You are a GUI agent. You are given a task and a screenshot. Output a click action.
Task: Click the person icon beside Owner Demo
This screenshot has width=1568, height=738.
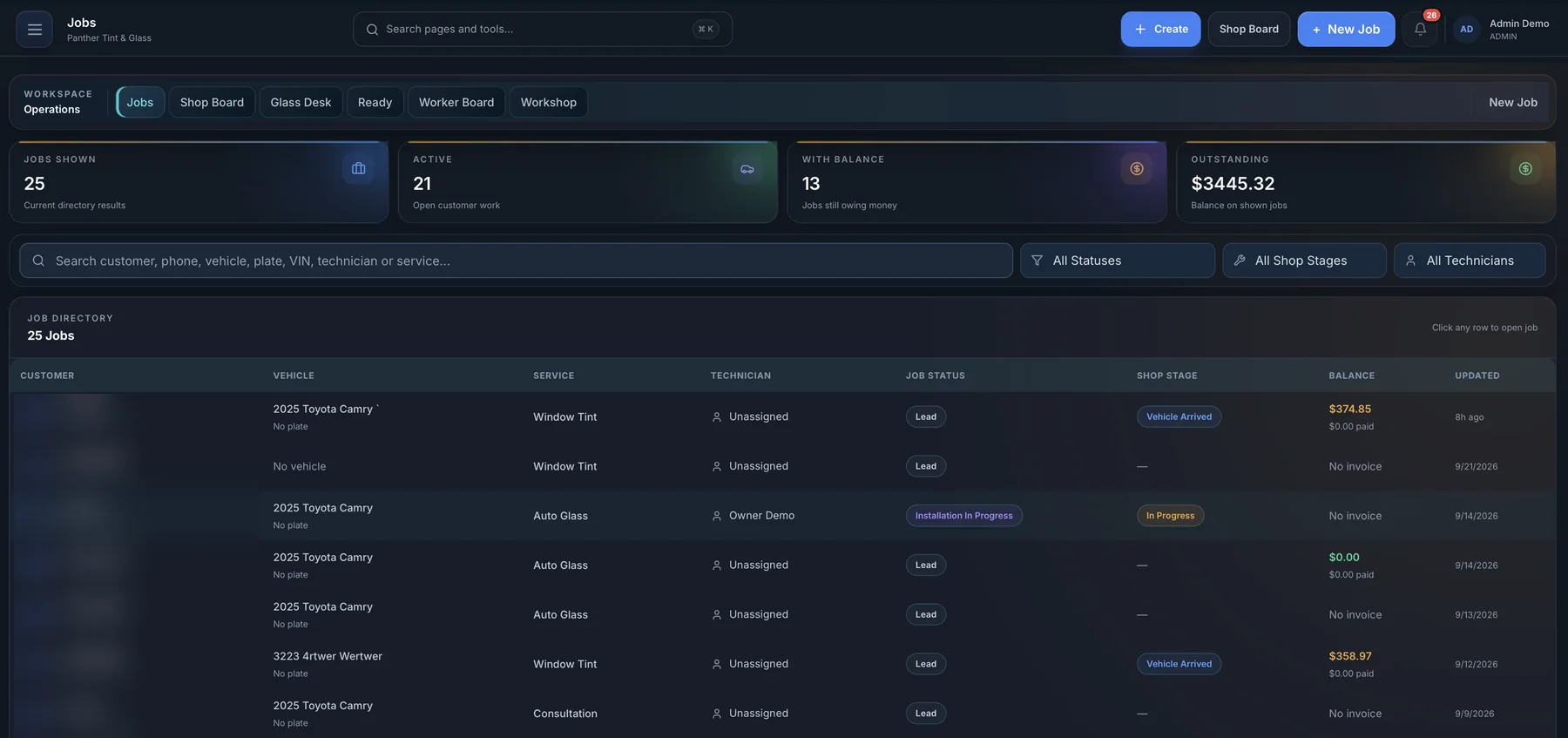(x=717, y=516)
